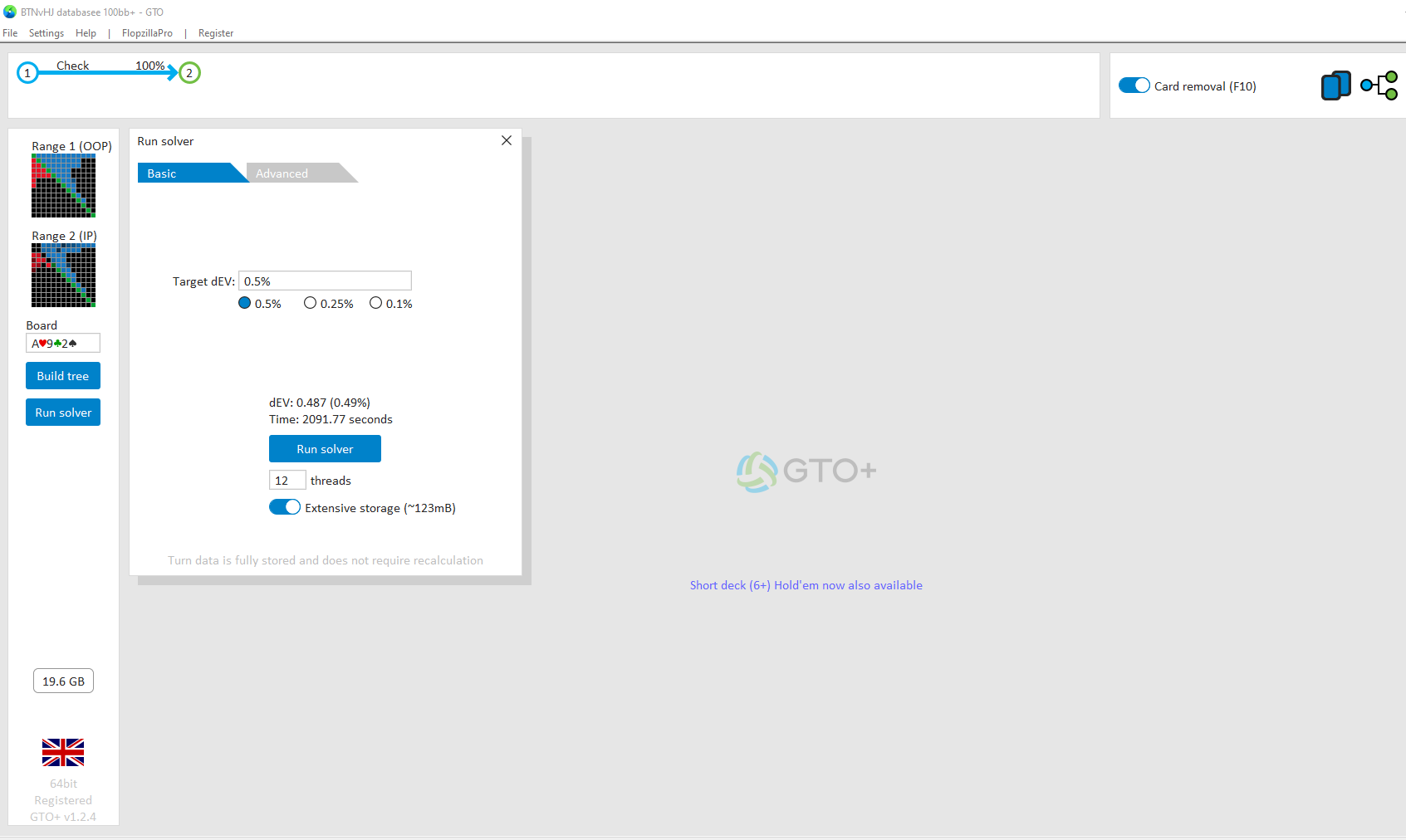
Task: Click the GTO+ v1.2.4 version text
Action: [x=63, y=817]
